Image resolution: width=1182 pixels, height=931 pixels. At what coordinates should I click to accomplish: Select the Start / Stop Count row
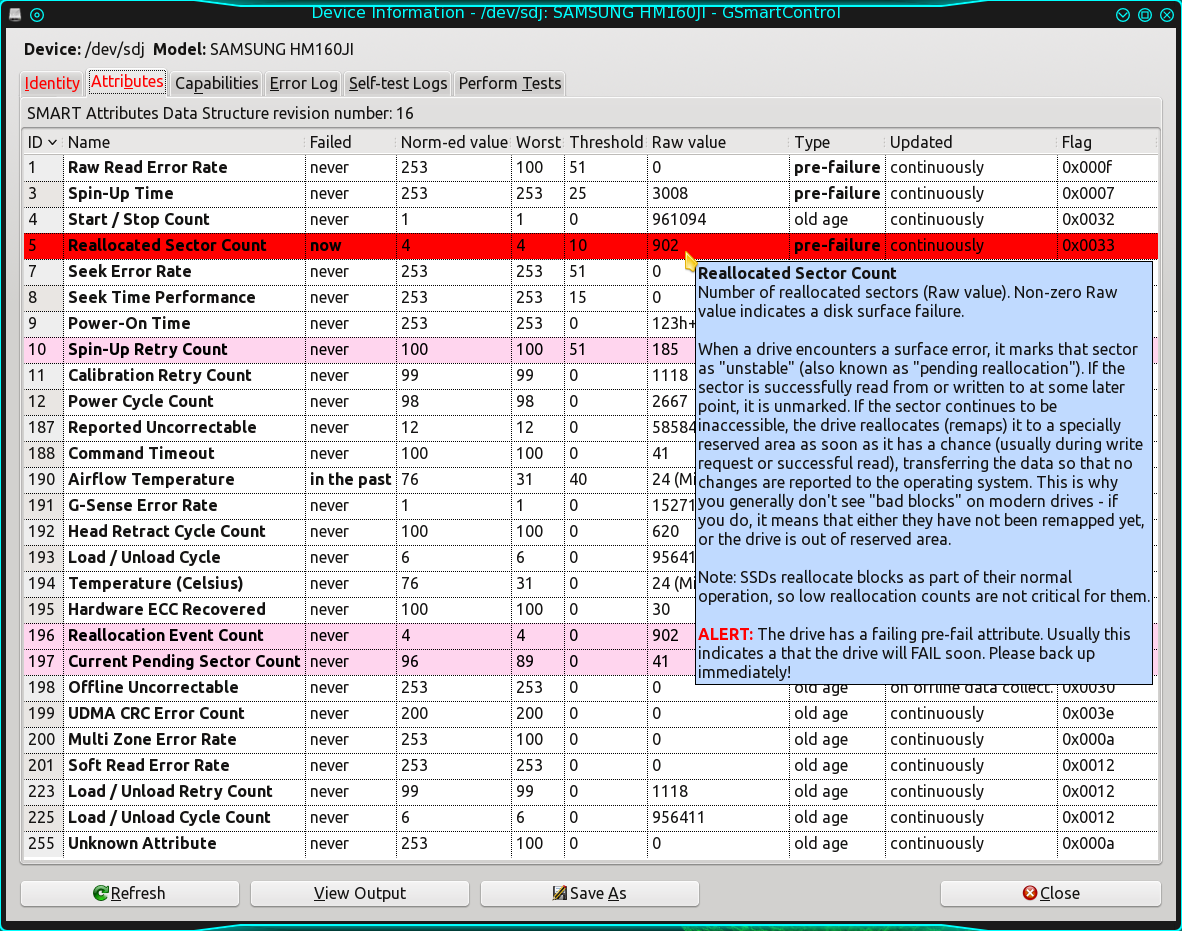click(591, 219)
